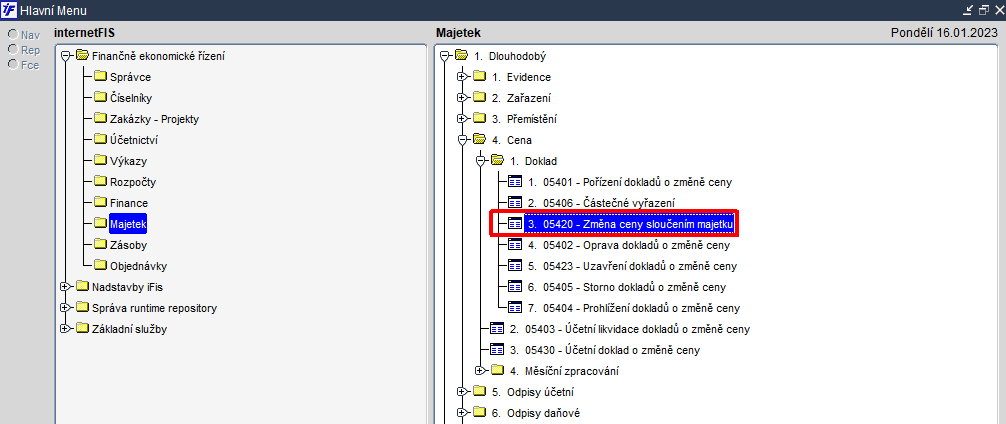This screenshot has width=1006, height=424.
Task: Click form icon of 05406 Částečné vyřazení
Action: pos(515,203)
